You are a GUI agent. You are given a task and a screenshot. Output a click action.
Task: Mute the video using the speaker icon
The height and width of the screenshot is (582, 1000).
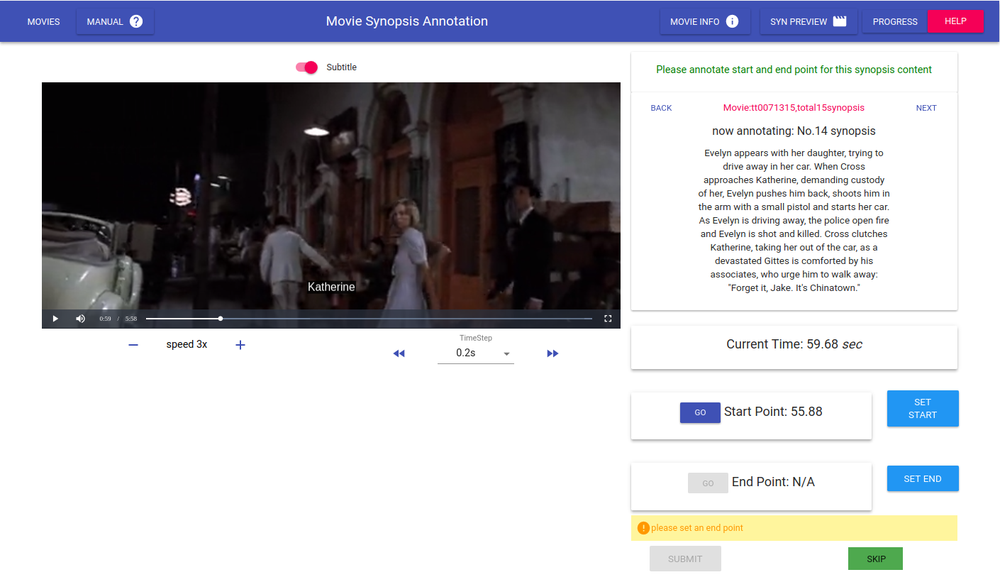pos(80,319)
